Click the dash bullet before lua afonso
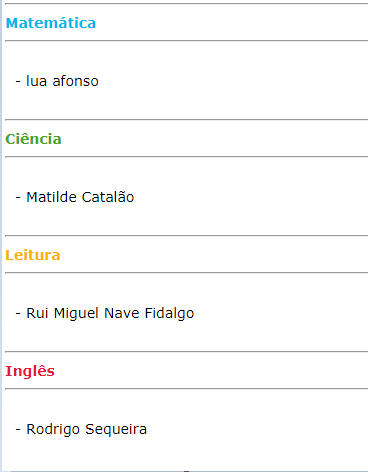 [x=18, y=81]
